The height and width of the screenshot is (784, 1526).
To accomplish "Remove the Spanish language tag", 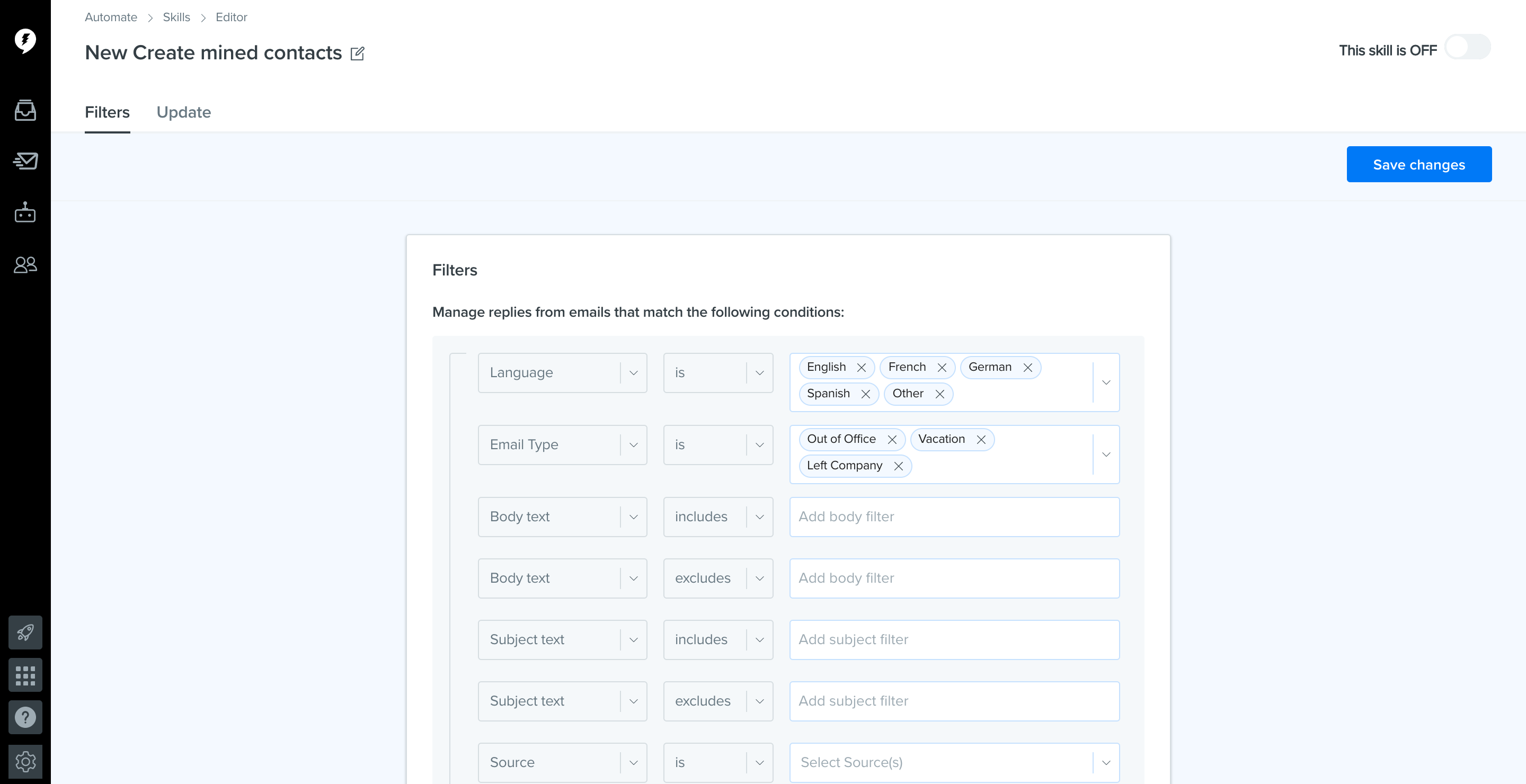I will pos(865,394).
